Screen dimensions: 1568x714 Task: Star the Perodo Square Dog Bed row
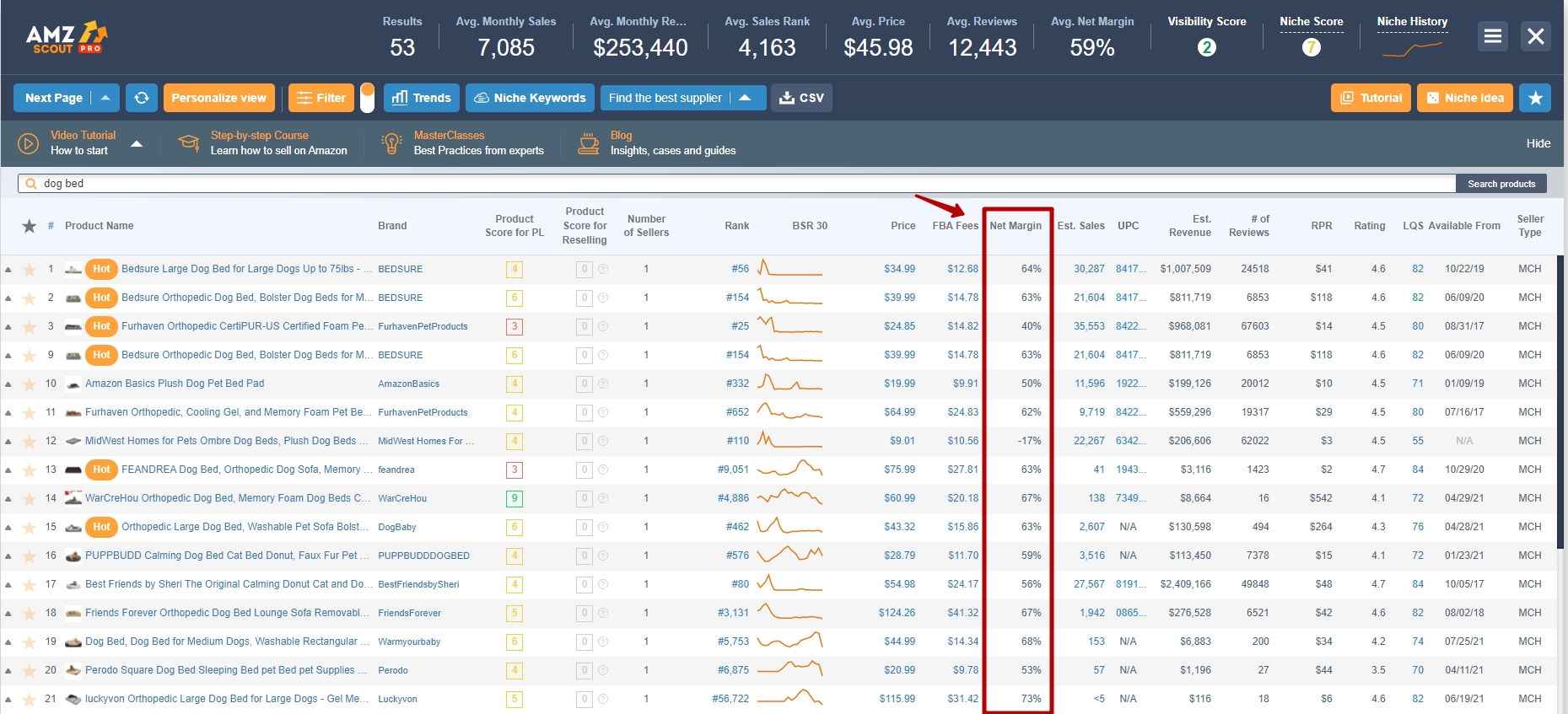(30, 671)
